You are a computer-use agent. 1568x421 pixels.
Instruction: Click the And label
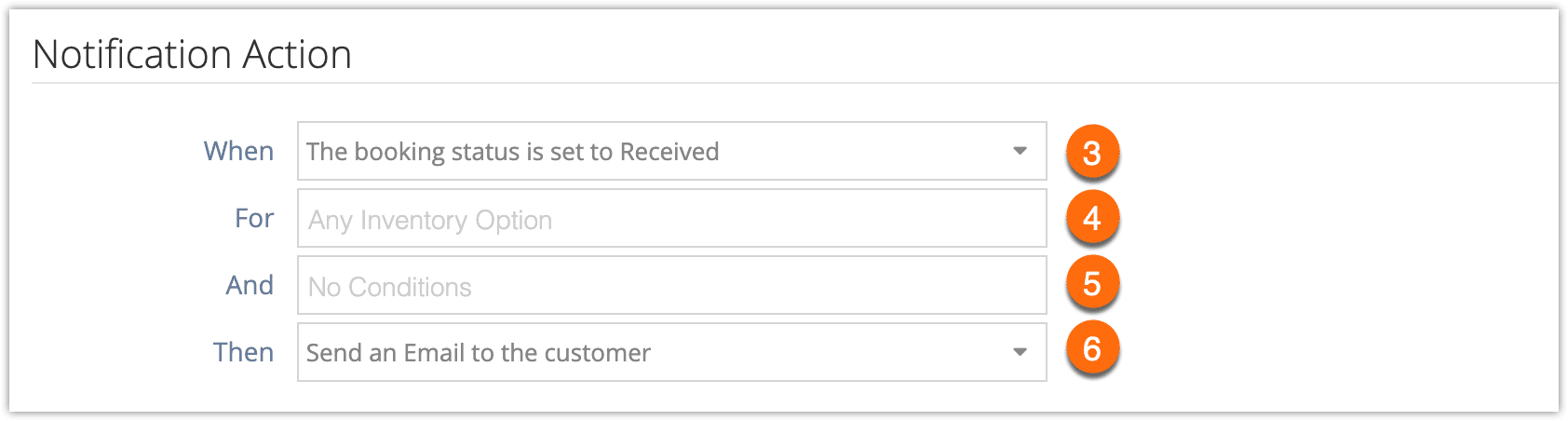tap(250, 285)
